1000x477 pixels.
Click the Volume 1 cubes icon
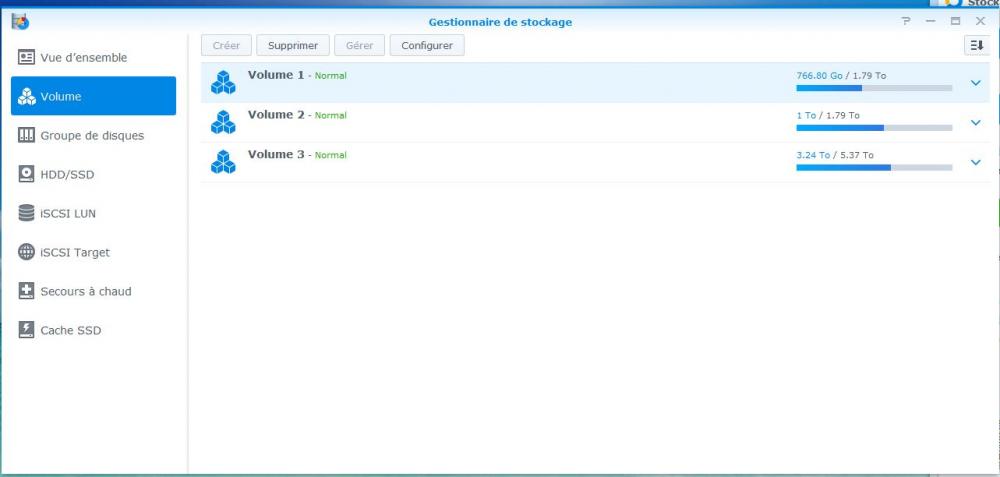click(223, 82)
